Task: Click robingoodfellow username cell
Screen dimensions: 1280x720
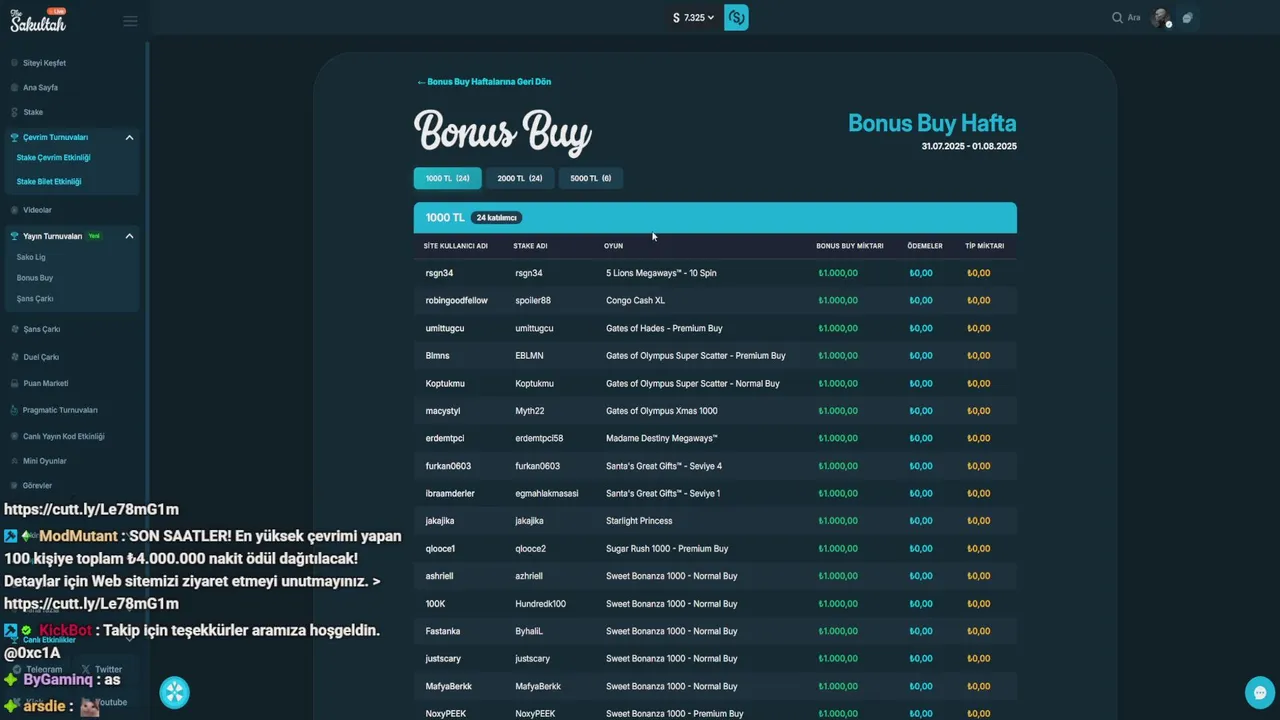Action: pos(457,300)
